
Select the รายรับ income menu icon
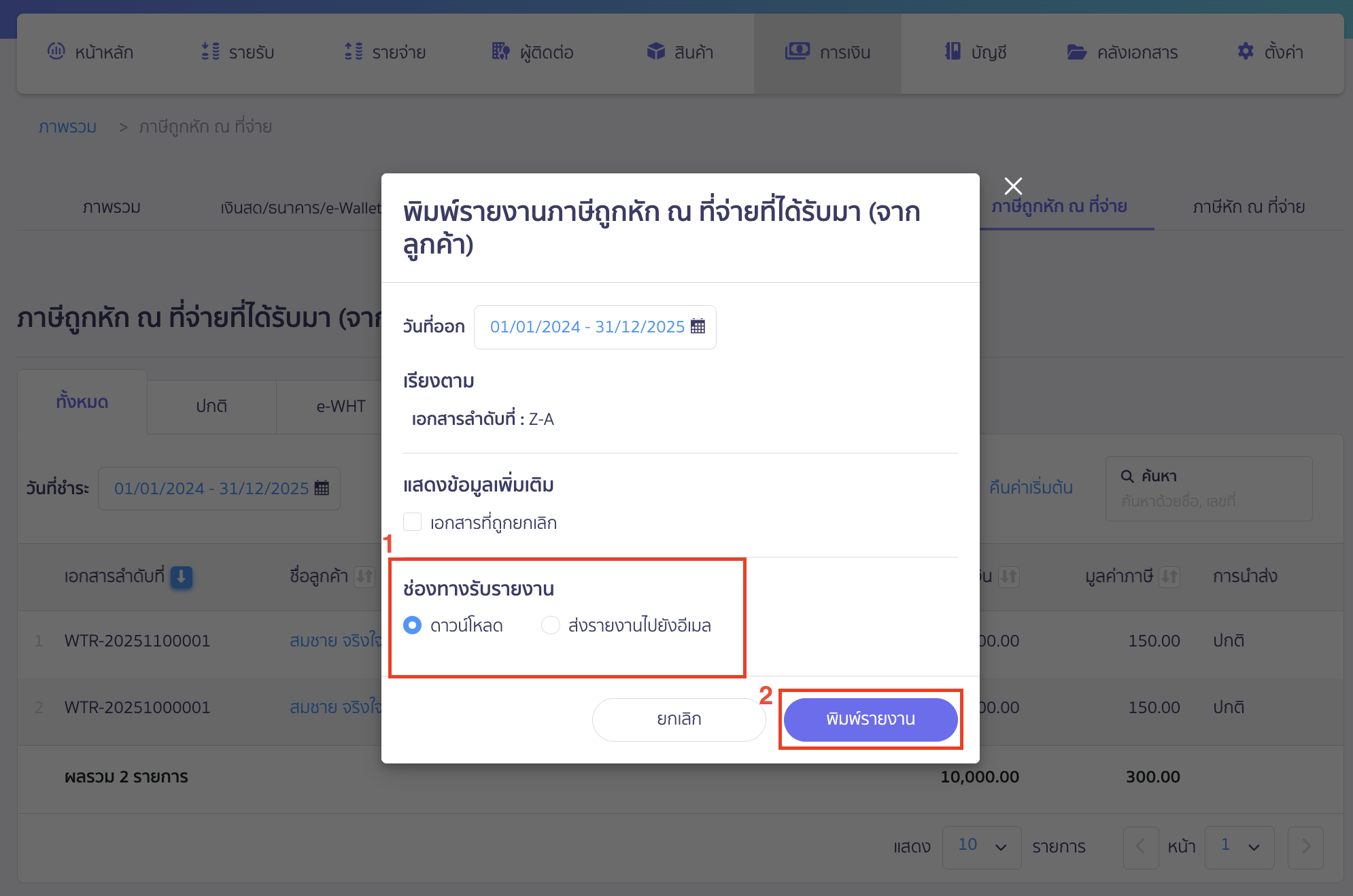pos(210,52)
